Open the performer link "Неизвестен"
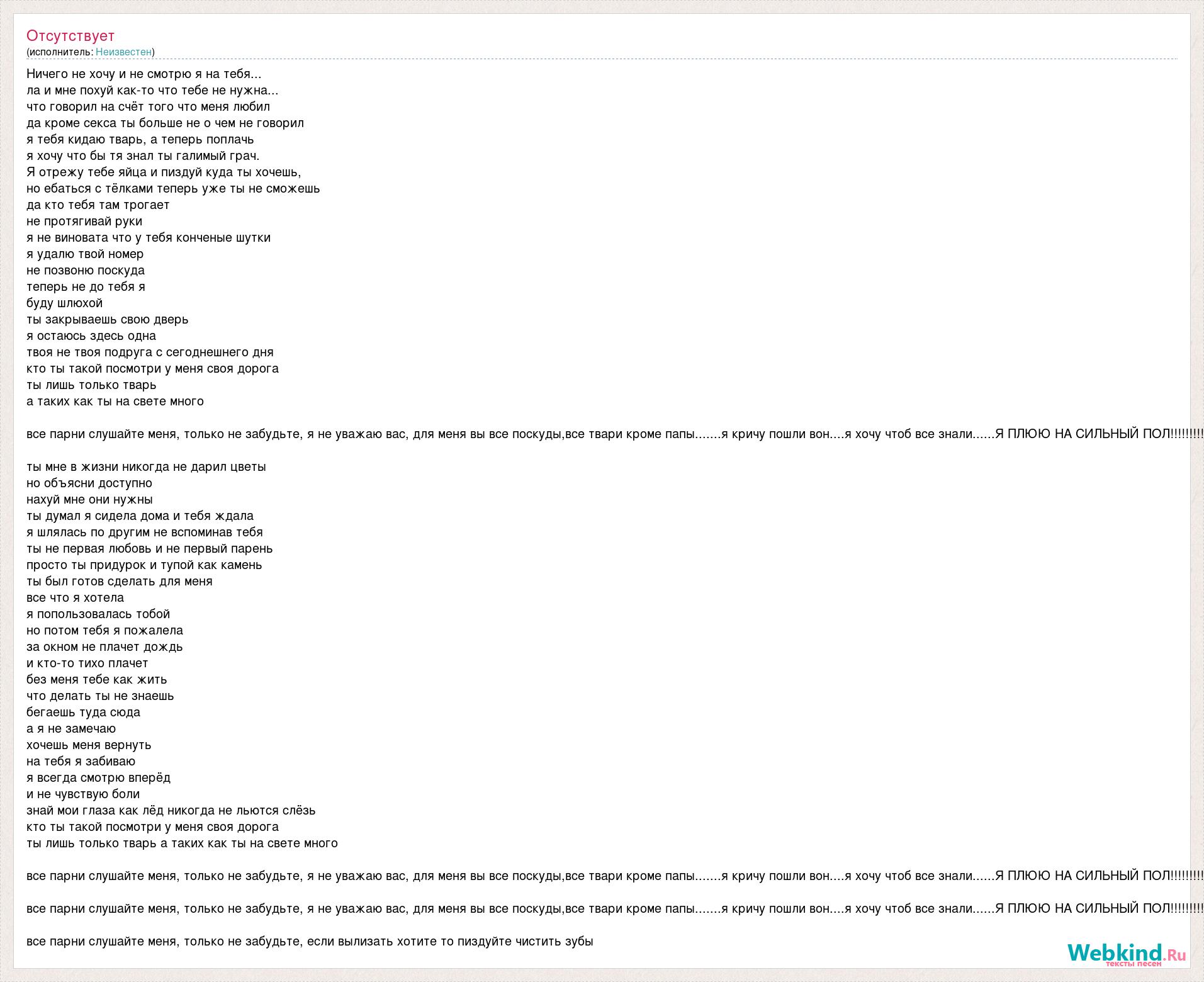This screenshot has width=1204, height=982. [x=123, y=52]
